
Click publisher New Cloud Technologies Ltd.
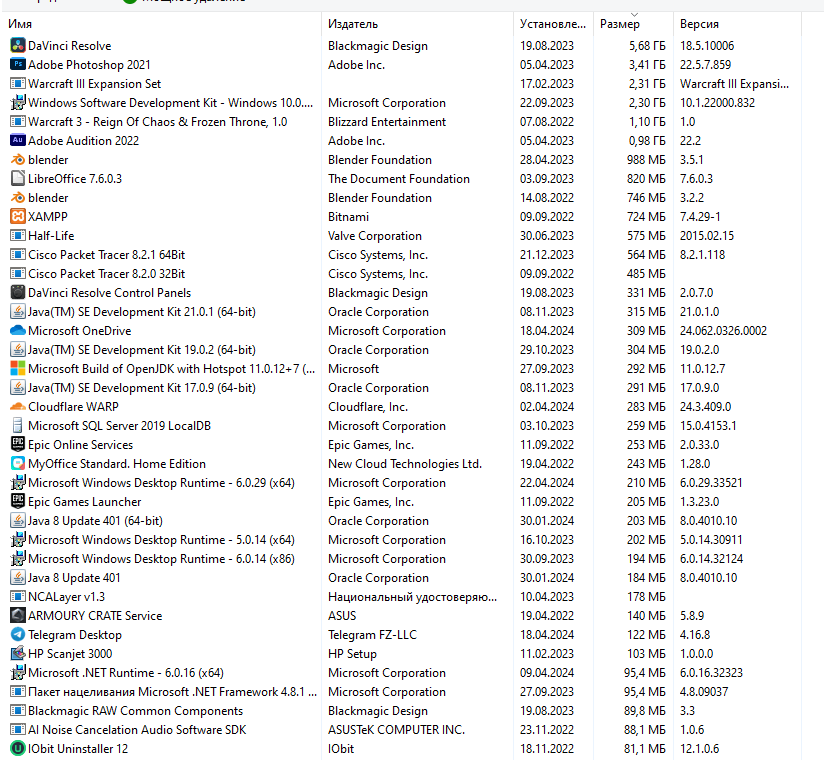pyautogui.click(x=405, y=464)
